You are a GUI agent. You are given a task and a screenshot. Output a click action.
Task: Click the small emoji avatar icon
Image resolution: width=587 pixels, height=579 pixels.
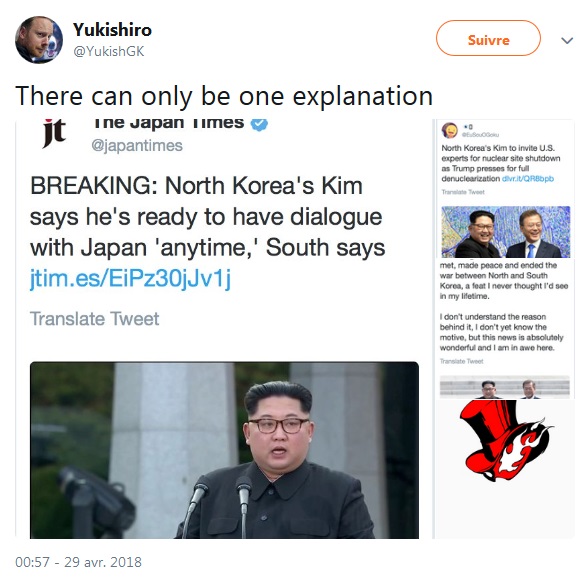click(x=450, y=130)
